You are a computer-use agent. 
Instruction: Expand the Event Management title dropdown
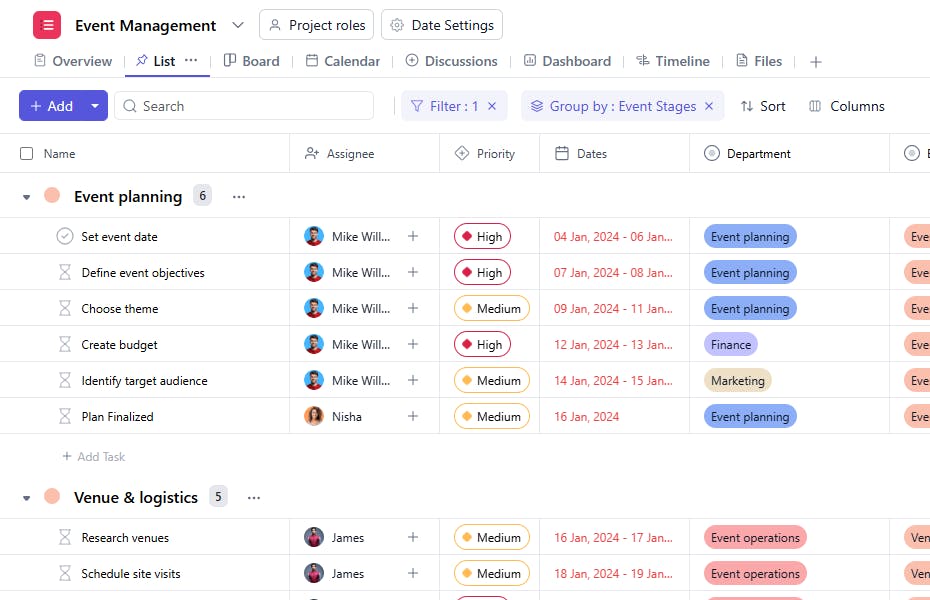[x=237, y=25]
